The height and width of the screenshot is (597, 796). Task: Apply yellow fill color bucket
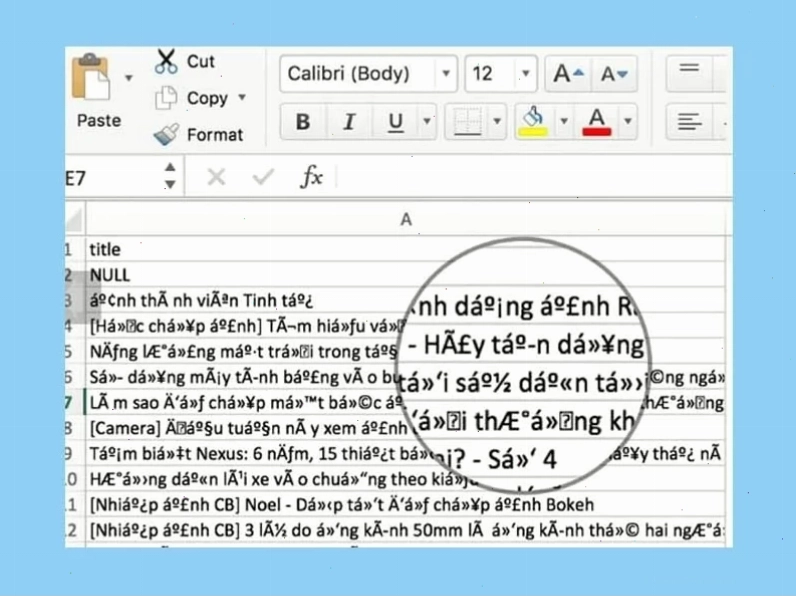tap(533, 121)
